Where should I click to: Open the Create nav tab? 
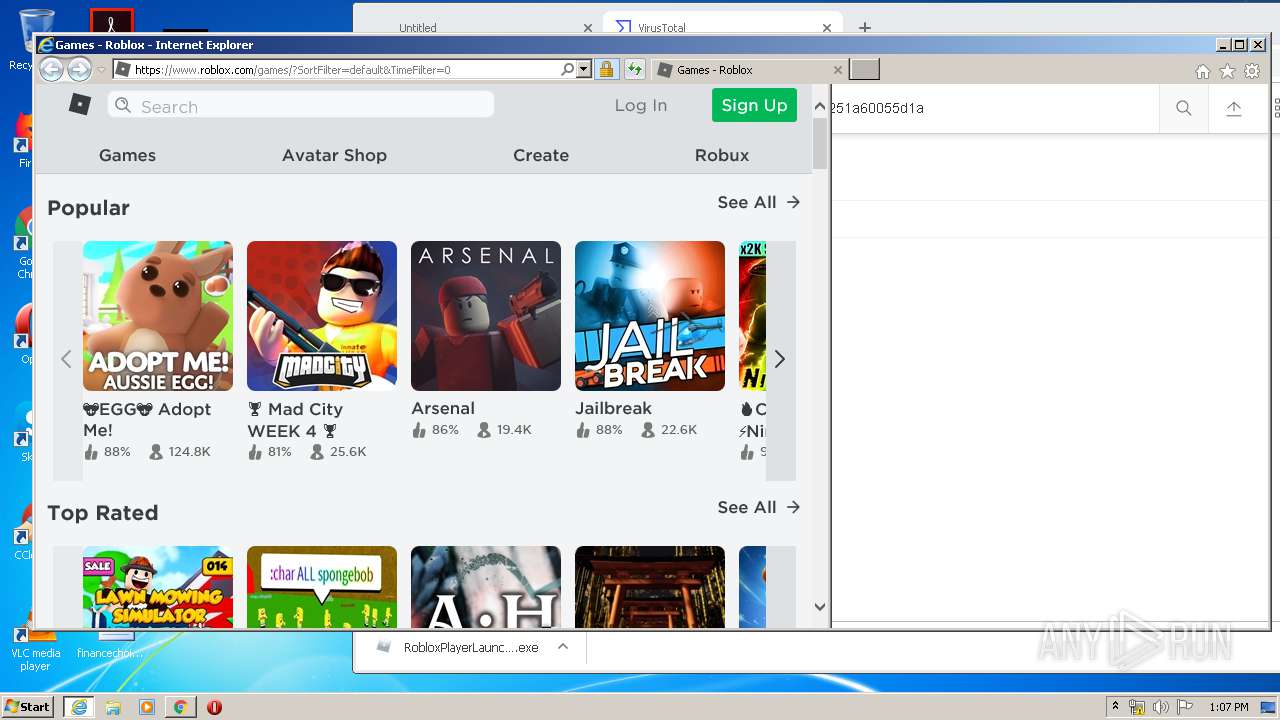[x=541, y=155]
